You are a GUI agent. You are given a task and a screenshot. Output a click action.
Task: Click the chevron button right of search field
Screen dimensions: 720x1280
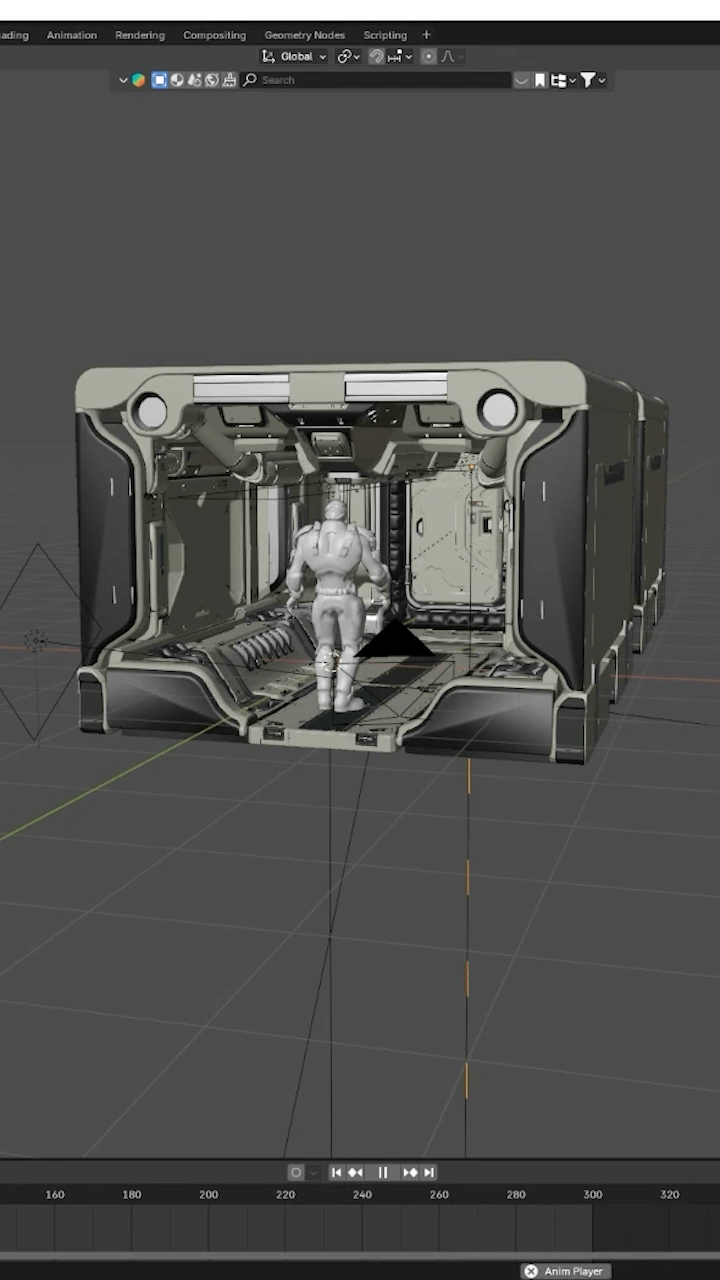click(x=521, y=80)
